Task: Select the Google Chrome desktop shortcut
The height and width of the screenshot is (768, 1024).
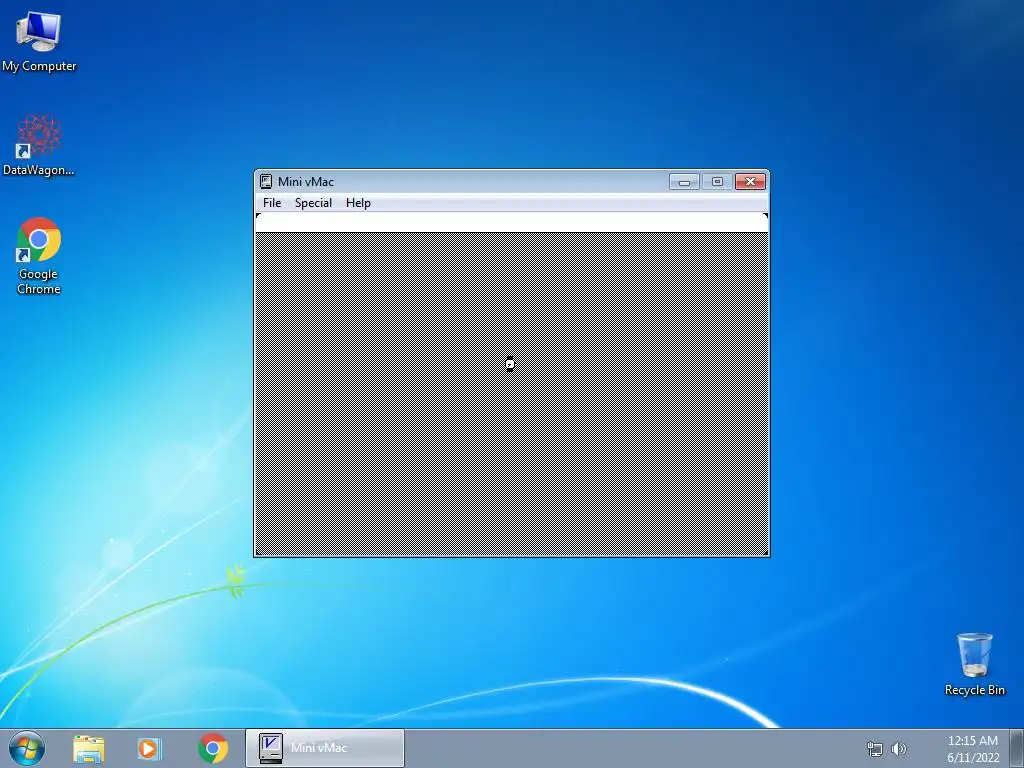Action: (39, 257)
